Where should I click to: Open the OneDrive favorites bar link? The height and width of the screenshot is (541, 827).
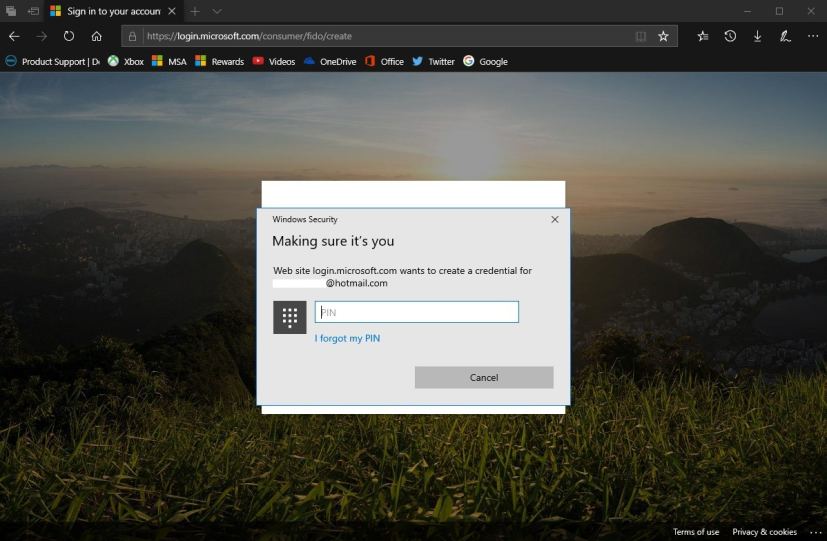coord(330,62)
